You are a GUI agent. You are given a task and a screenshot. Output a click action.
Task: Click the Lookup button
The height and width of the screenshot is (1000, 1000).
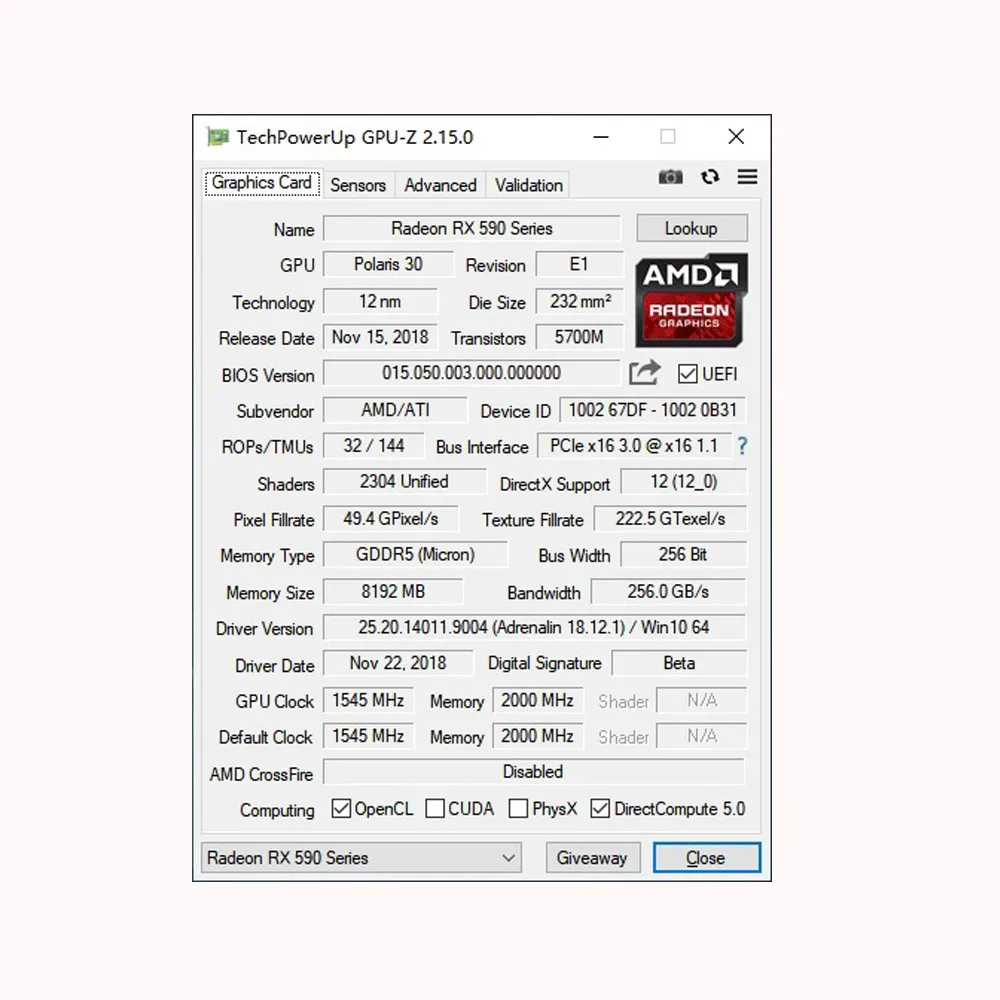click(692, 228)
